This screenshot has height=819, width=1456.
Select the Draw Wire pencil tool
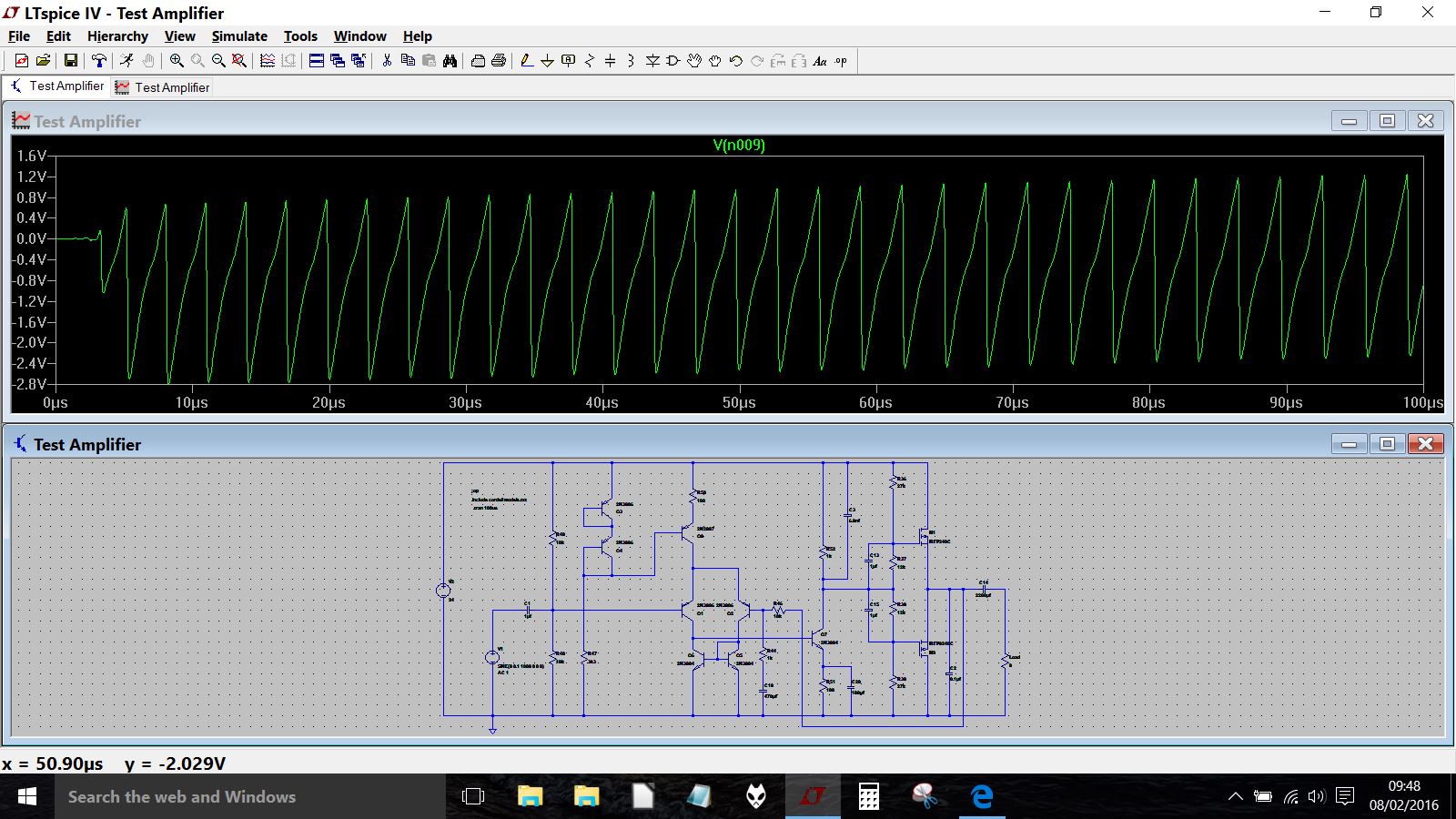(526, 61)
